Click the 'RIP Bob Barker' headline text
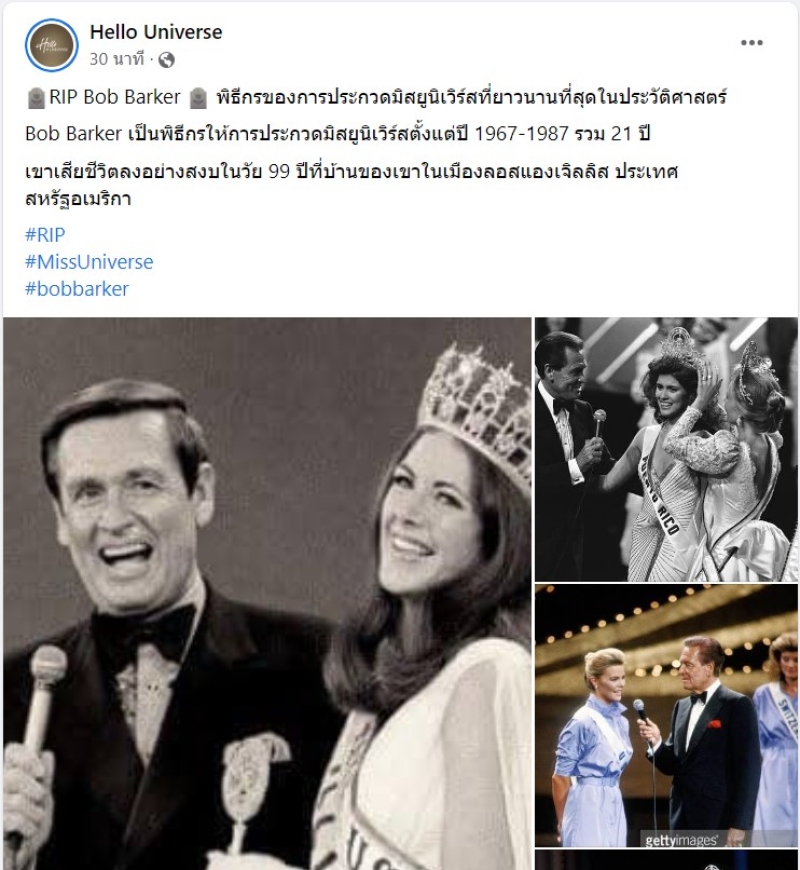 [x=115, y=97]
